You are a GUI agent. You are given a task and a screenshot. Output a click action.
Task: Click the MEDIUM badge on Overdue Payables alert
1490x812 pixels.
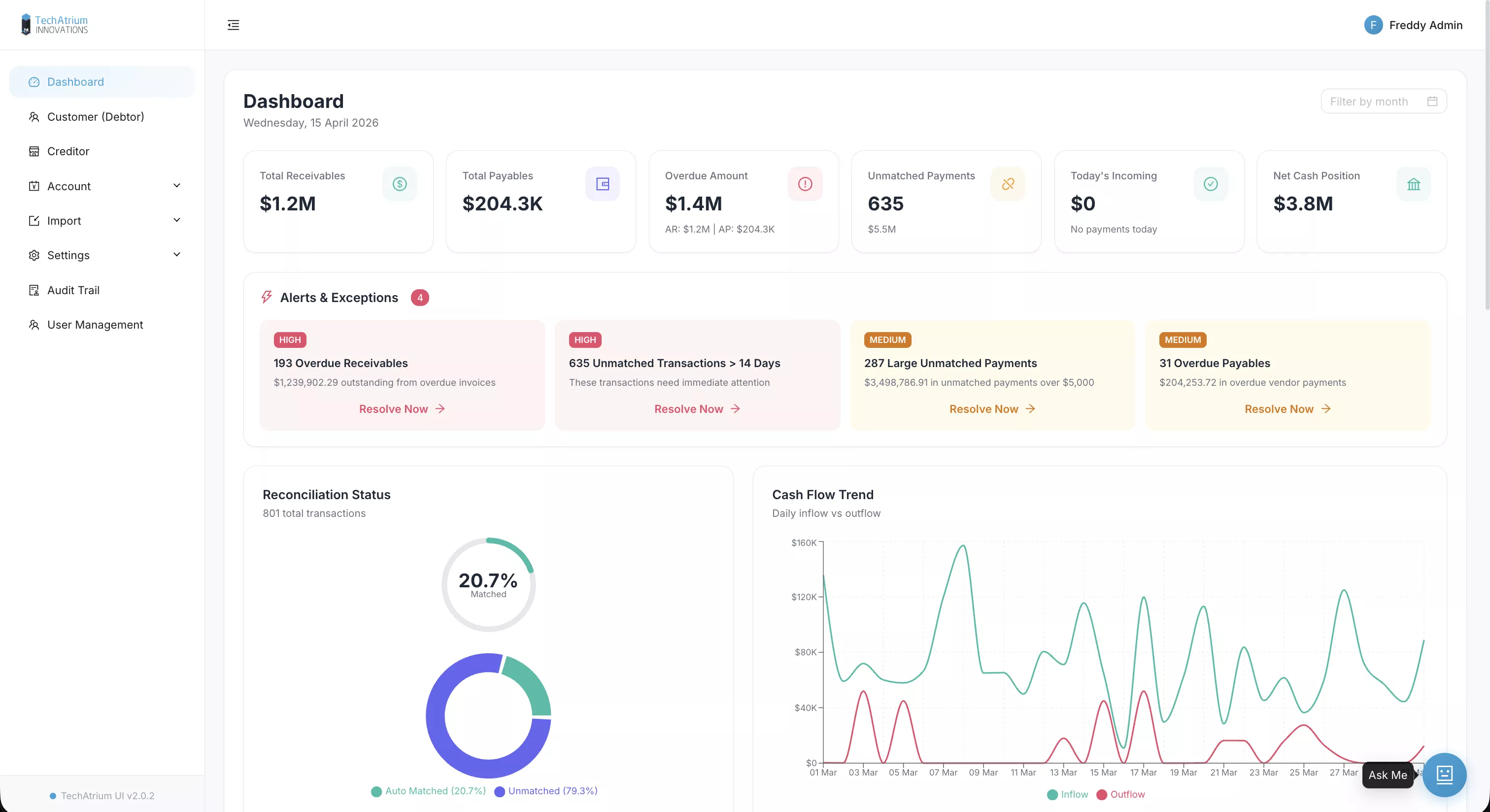pos(1182,340)
